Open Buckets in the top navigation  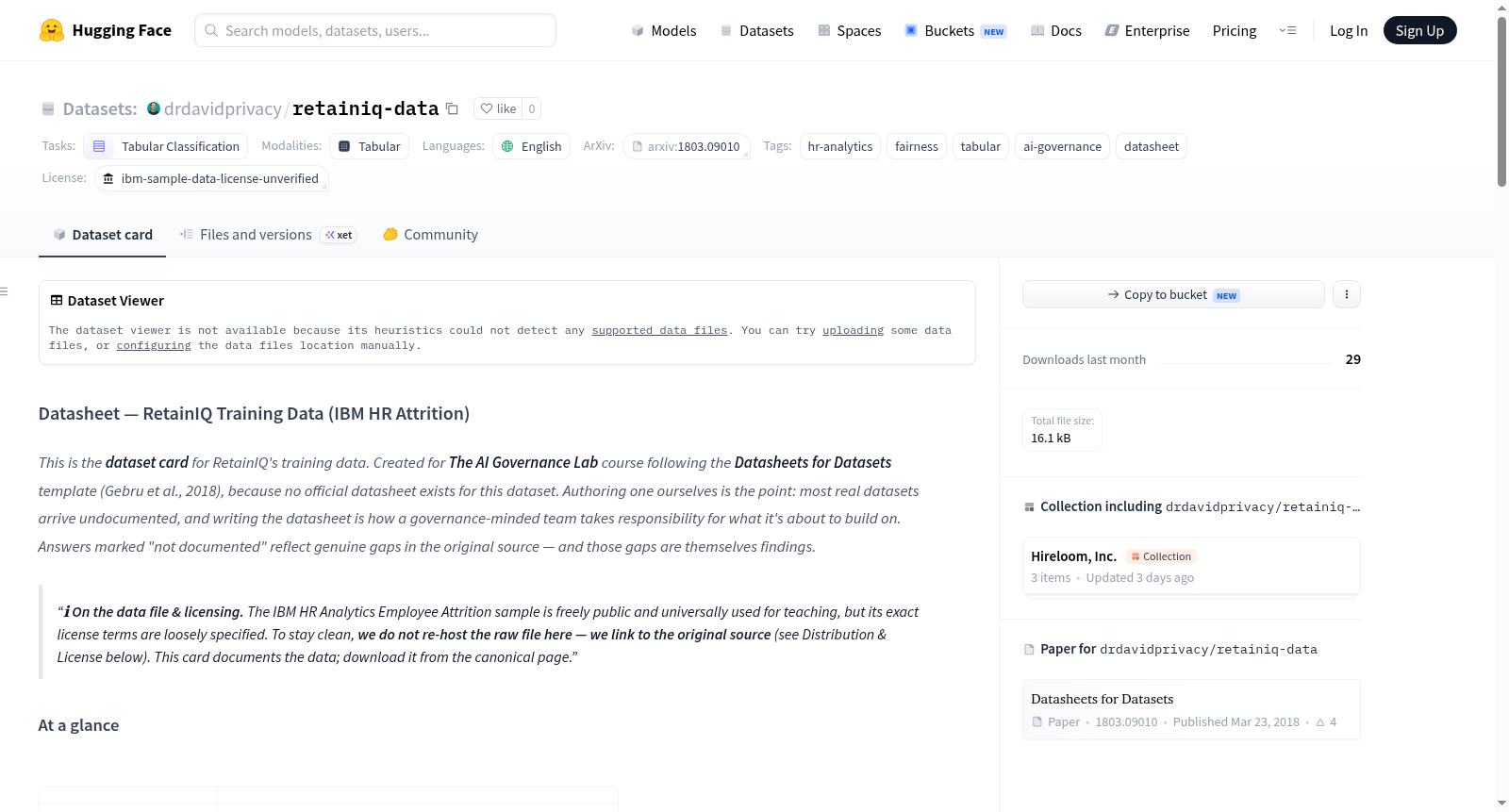click(955, 30)
